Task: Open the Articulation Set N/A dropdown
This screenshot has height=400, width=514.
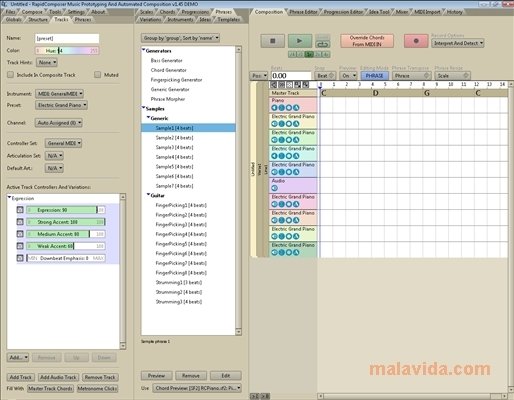Action: point(54,156)
